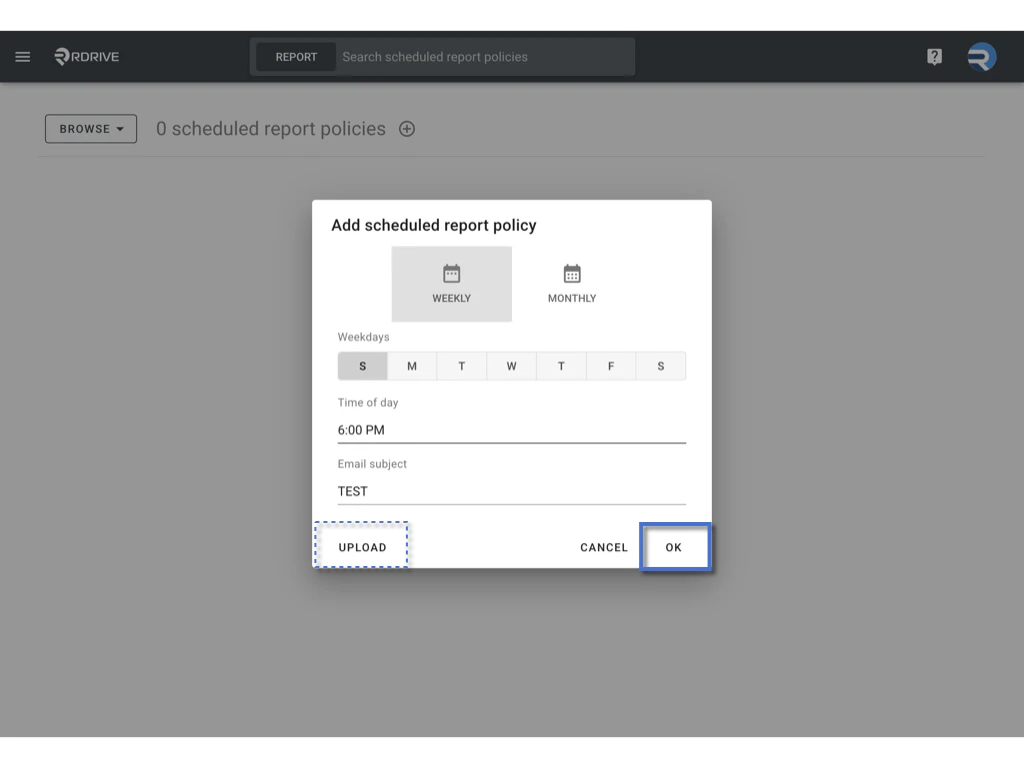Screen dimensions: 1024x768
Task: Click the add scheduled report policy plus icon
Action: coord(407,128)
